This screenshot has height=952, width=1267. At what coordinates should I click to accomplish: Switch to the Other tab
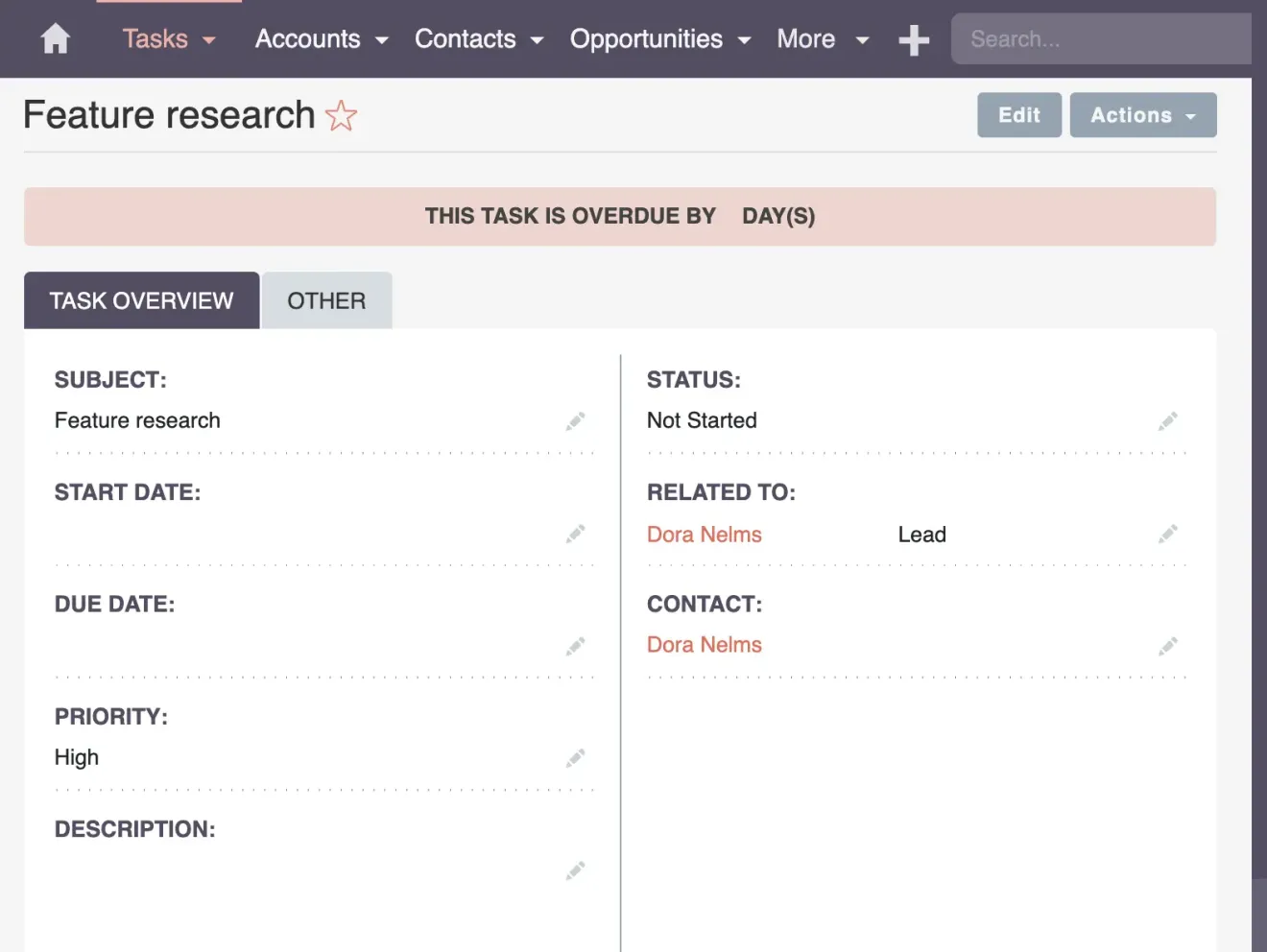(326, 300)
